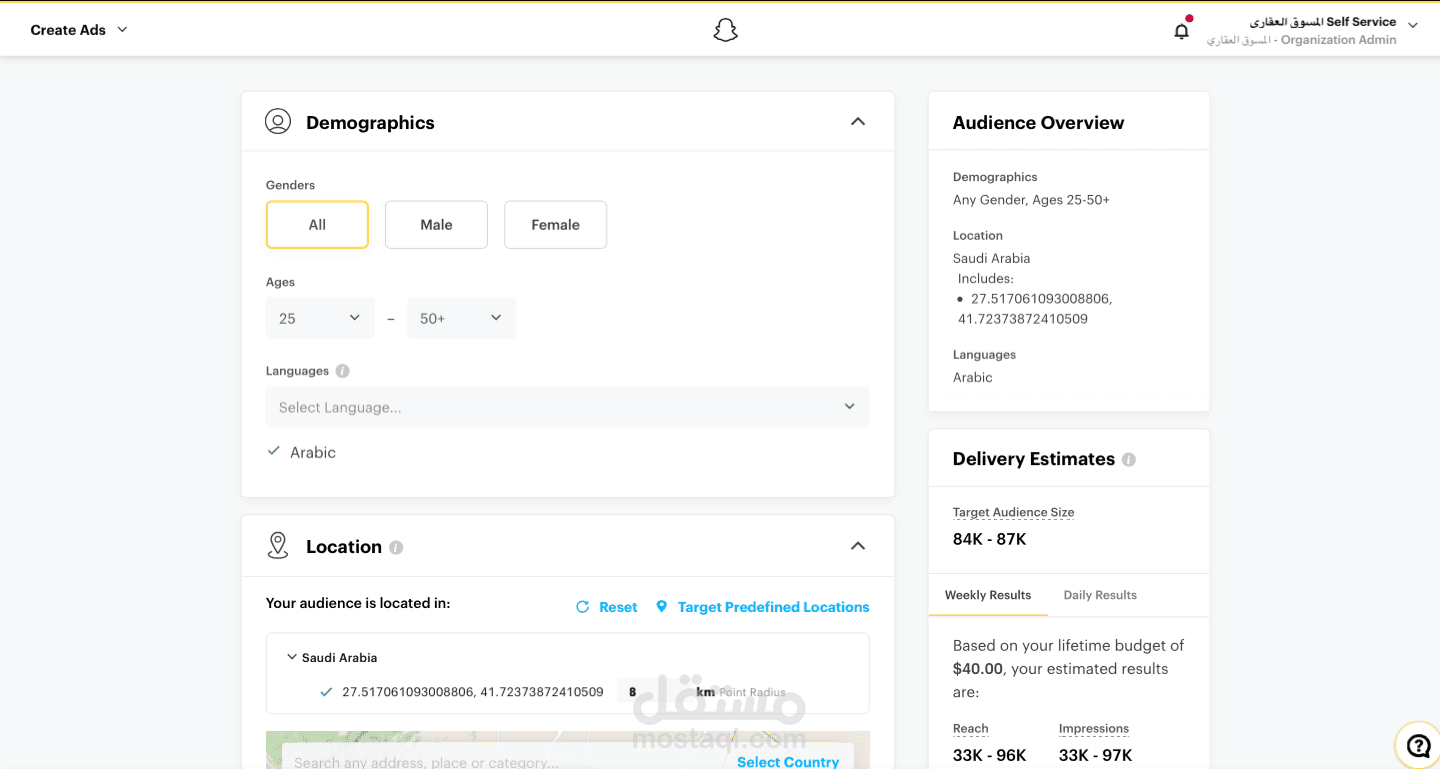Open the notifications bell
Image resolution: width=1440 pixels, height=769 pixels.
coord(1181,31)
